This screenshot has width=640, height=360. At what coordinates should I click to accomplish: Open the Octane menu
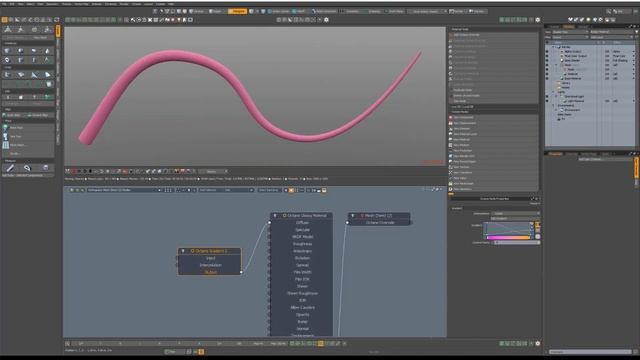coord(136,4)
